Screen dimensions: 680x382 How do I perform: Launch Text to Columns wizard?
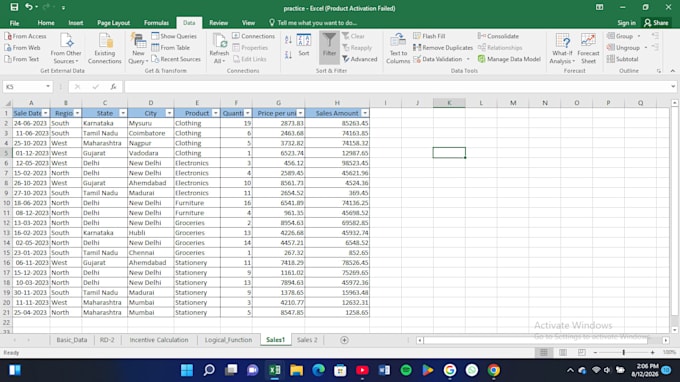pyautogui.click(x=398, y=49)
